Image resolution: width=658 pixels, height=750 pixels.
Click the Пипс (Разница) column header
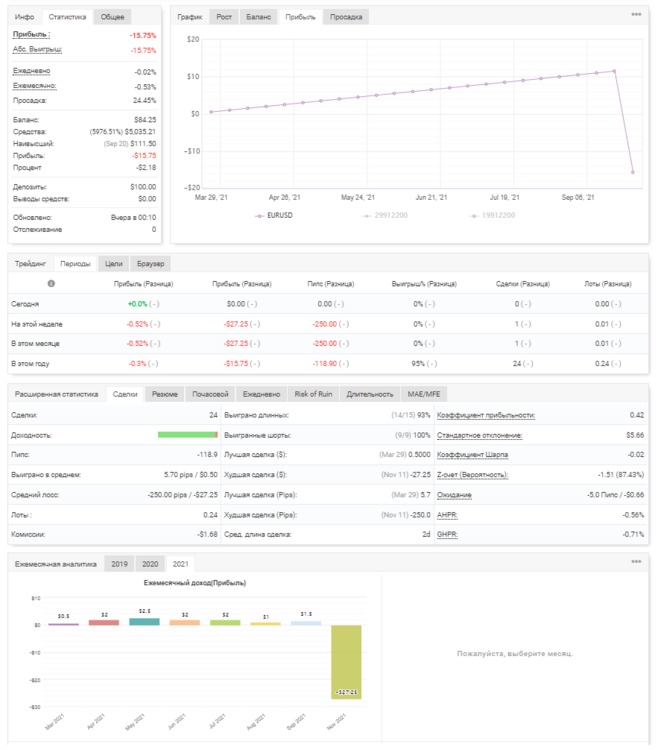[330, 284]
